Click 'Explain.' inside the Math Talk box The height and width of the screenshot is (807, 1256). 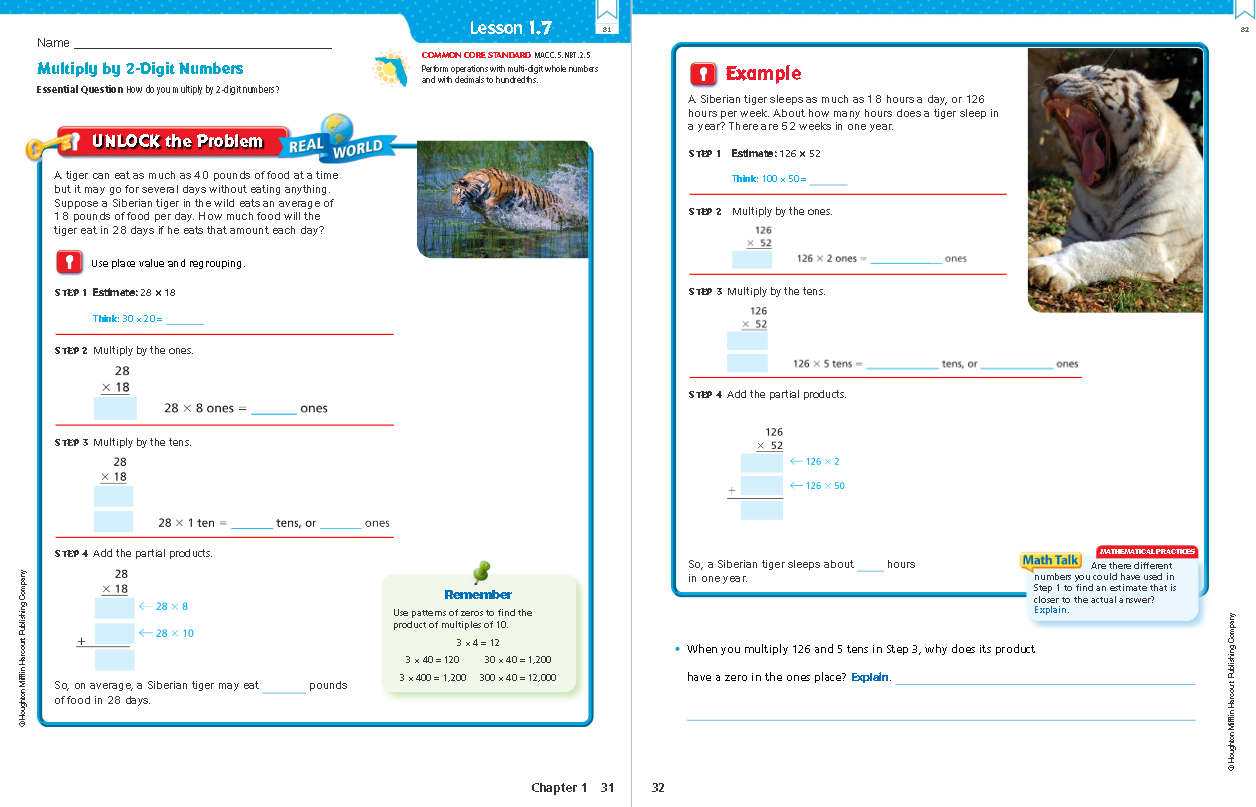click(x=1051, y=610)
